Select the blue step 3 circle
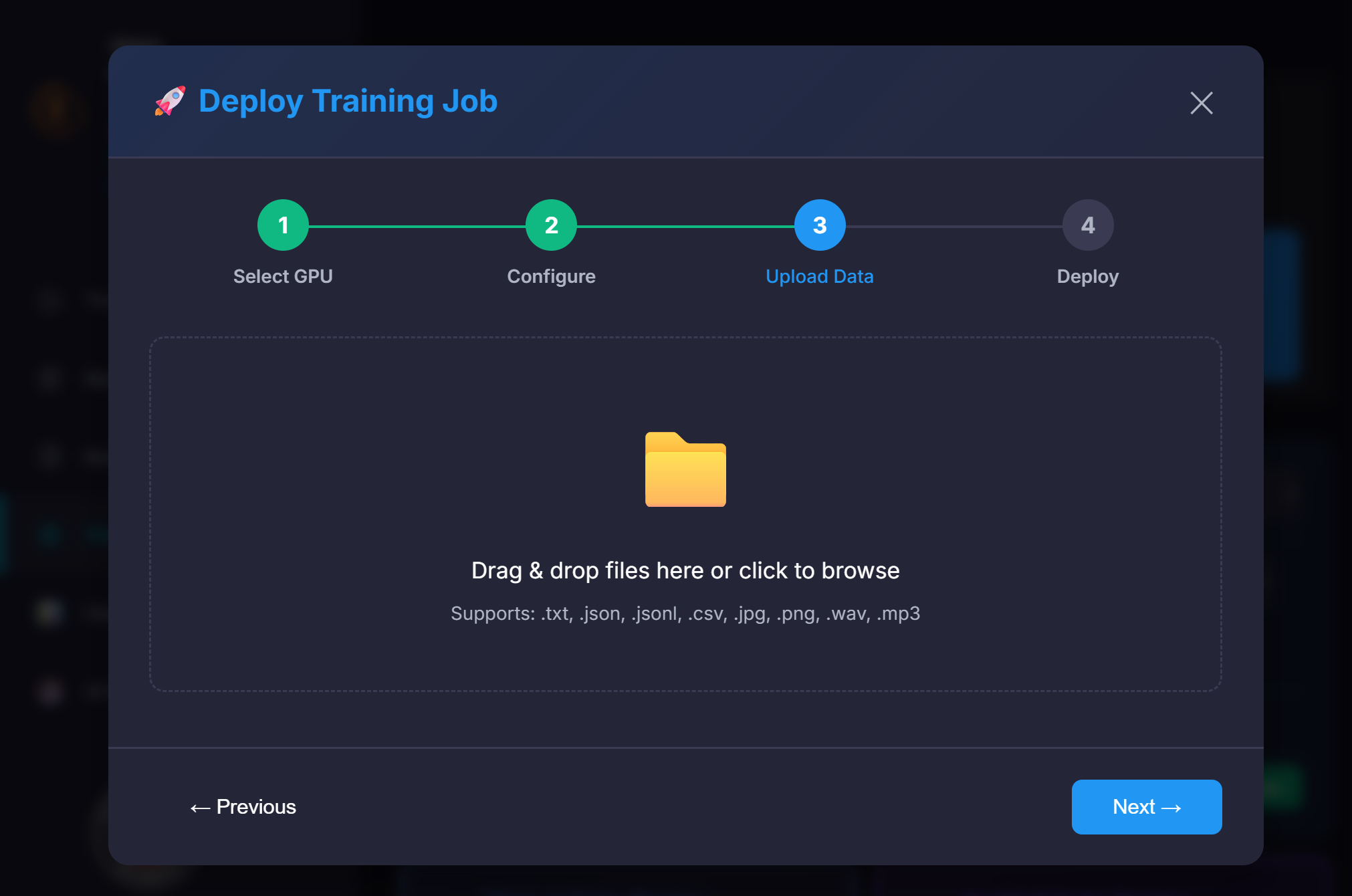This screenshot has height=896, width=1352. (x=819, y=225)
